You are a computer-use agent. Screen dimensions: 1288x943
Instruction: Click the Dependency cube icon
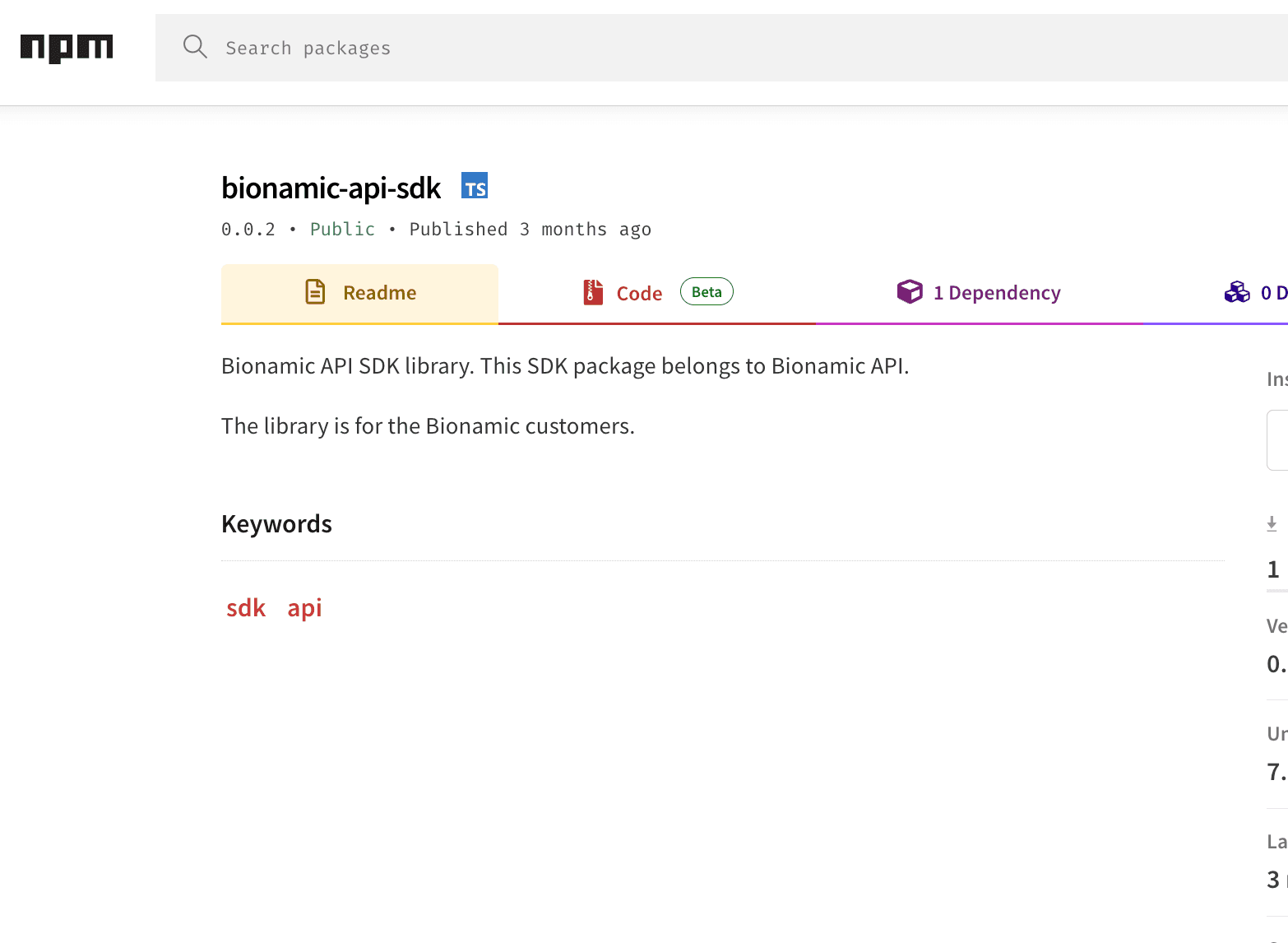pos(910,291)
